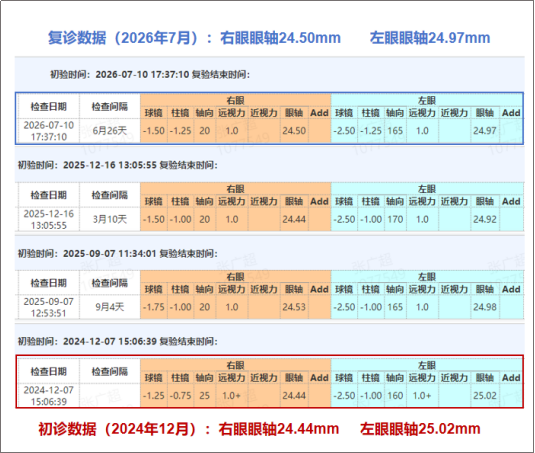Select right-eye distance vision 1.0+

[232, 396]
